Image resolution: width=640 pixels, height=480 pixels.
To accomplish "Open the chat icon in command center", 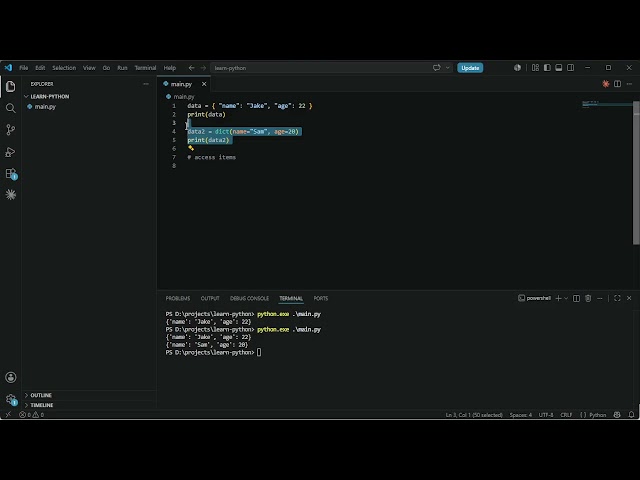I will pos(437,68).
